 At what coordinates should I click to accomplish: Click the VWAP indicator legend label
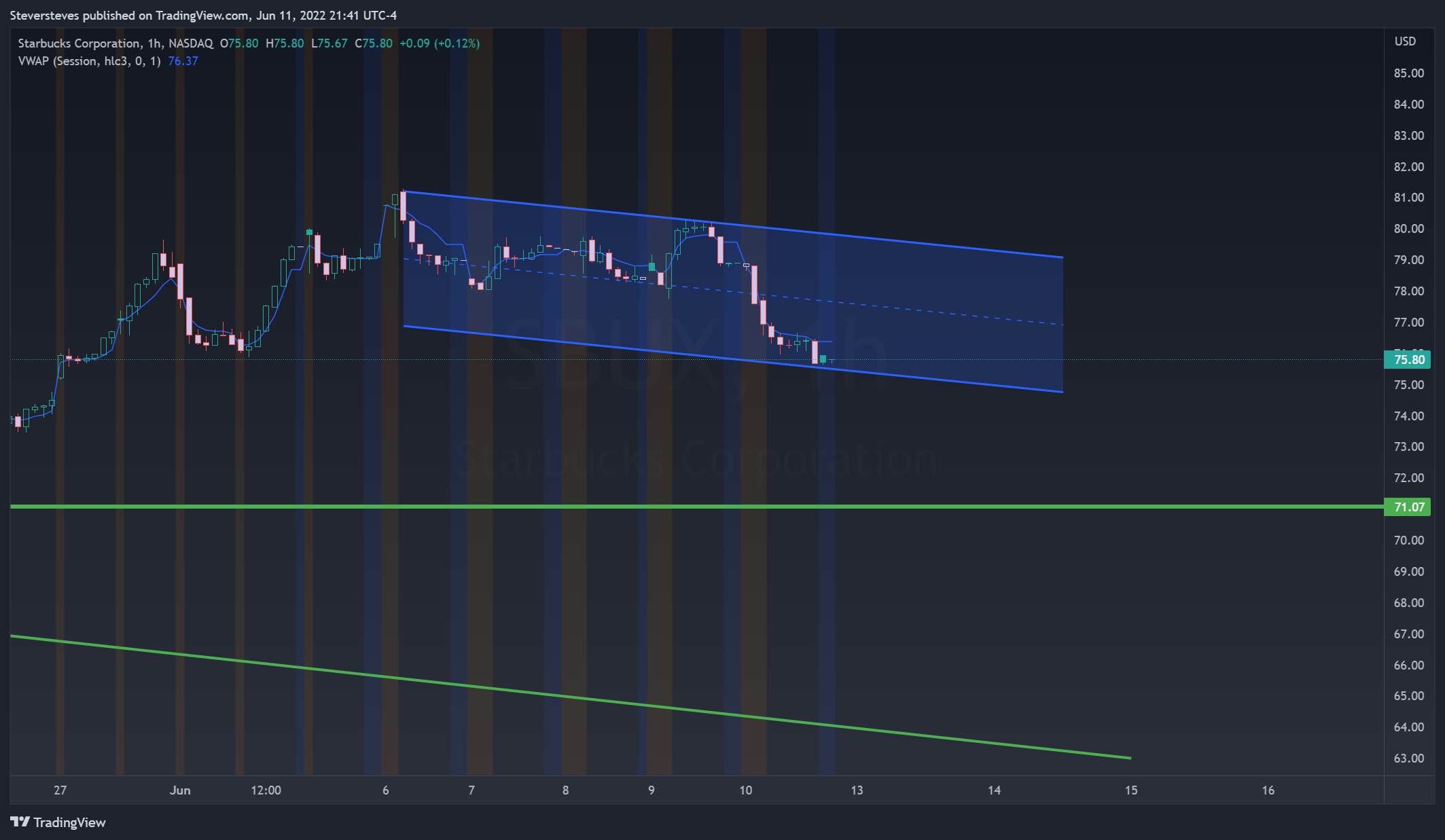pos(90,60)
